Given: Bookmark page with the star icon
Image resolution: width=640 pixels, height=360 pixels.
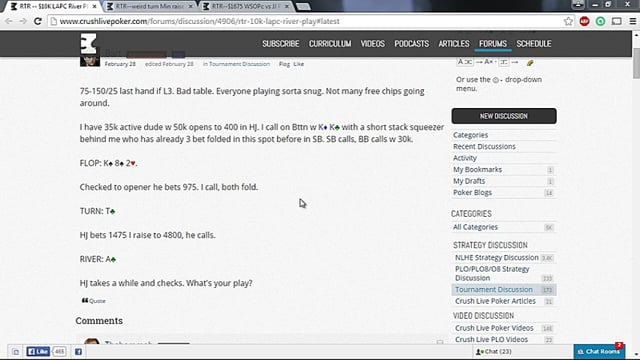Looking at the screenshot, I should (x=568, y=21).
